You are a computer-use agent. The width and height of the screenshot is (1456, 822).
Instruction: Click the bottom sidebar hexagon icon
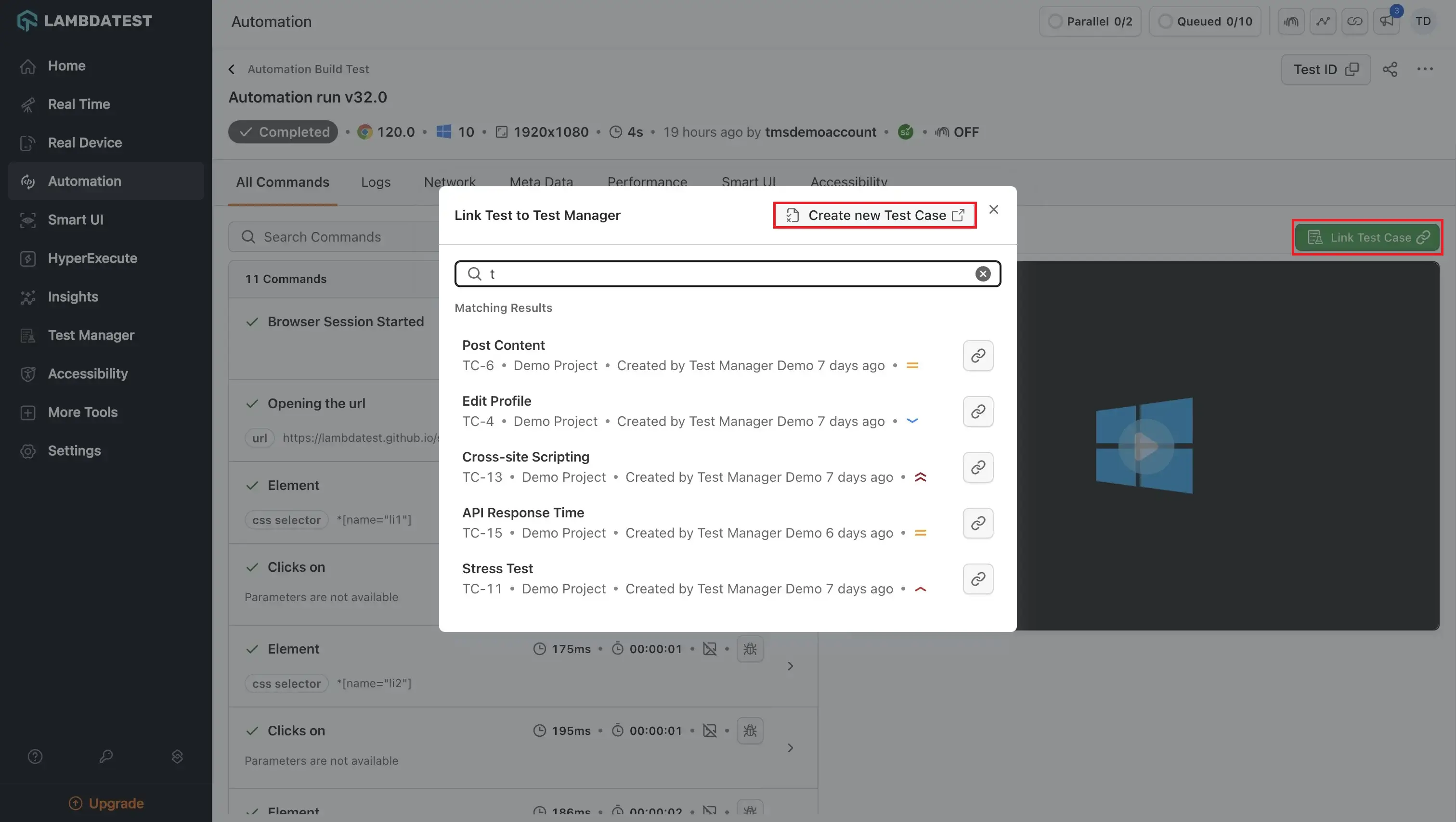coord(177,757)
